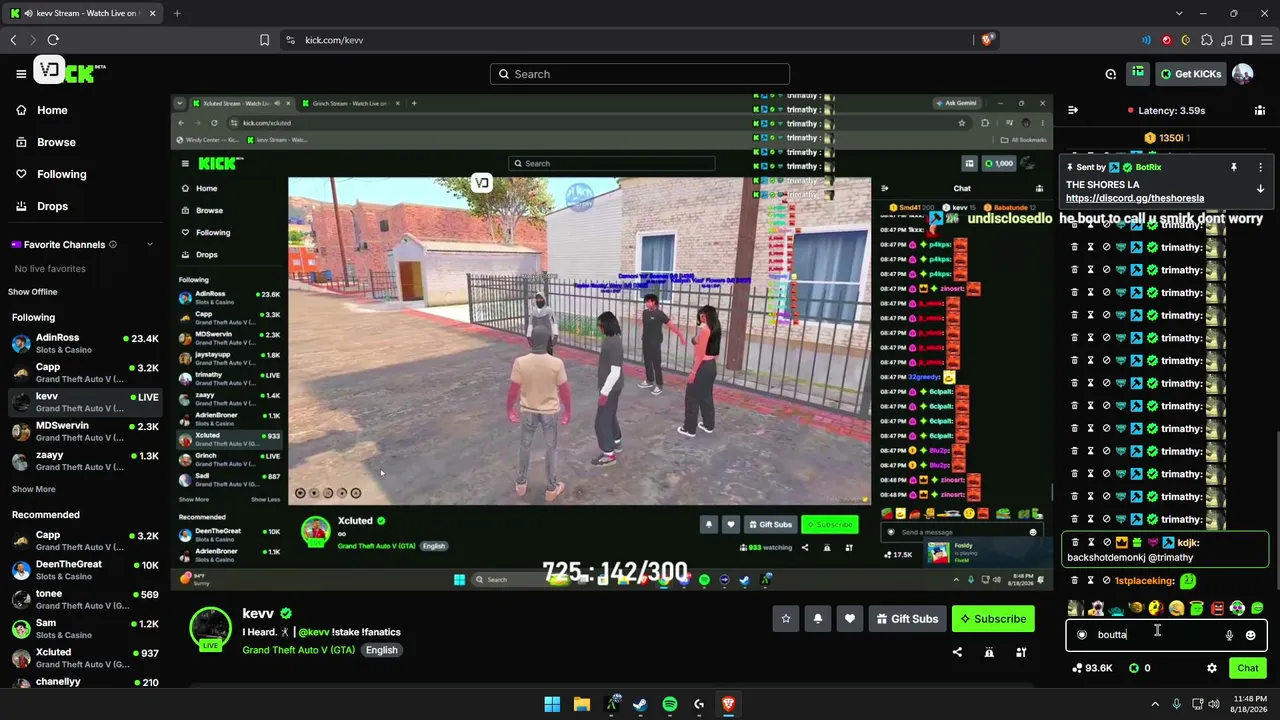
Task: Expand the pinned message with down arrow
Action: coord(1260,188)
